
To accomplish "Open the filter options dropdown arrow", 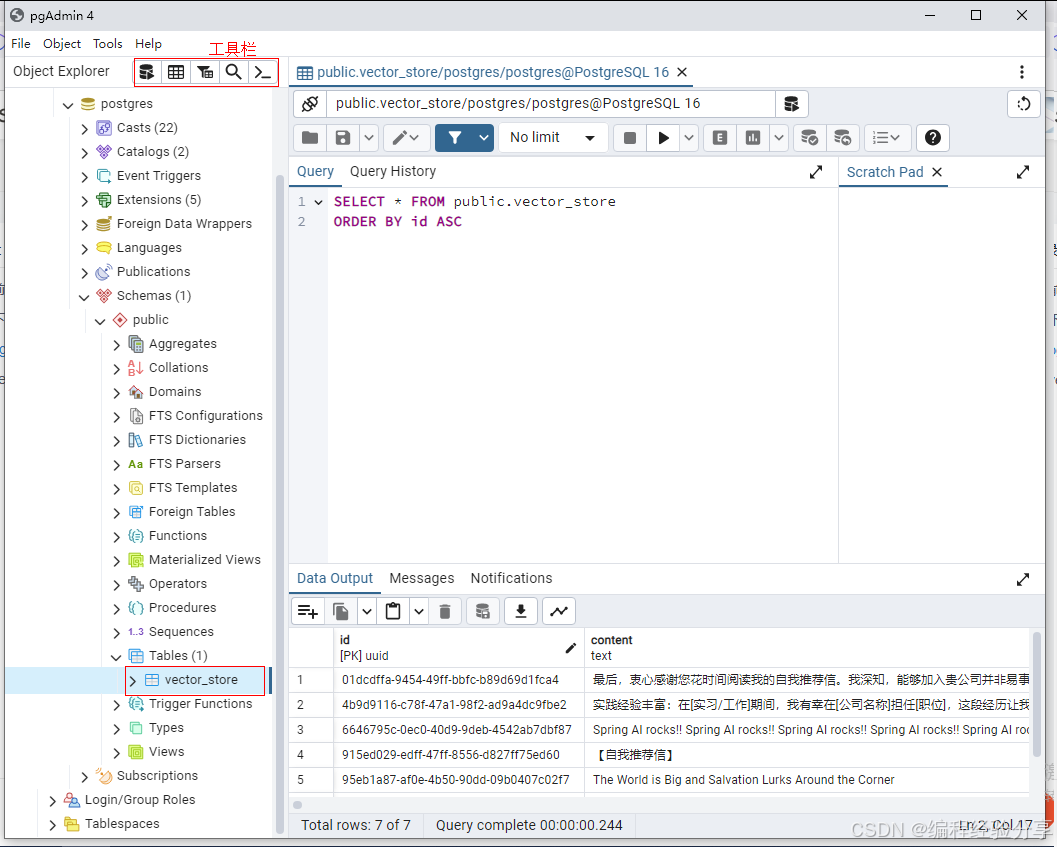I will [485, 138].
